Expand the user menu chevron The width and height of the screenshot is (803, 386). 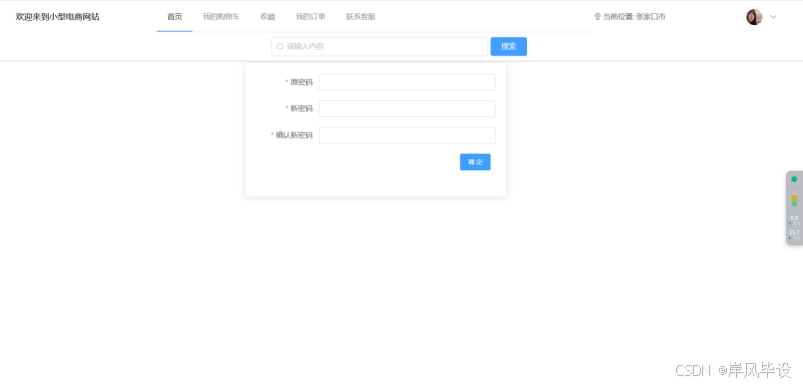point(773,17)
